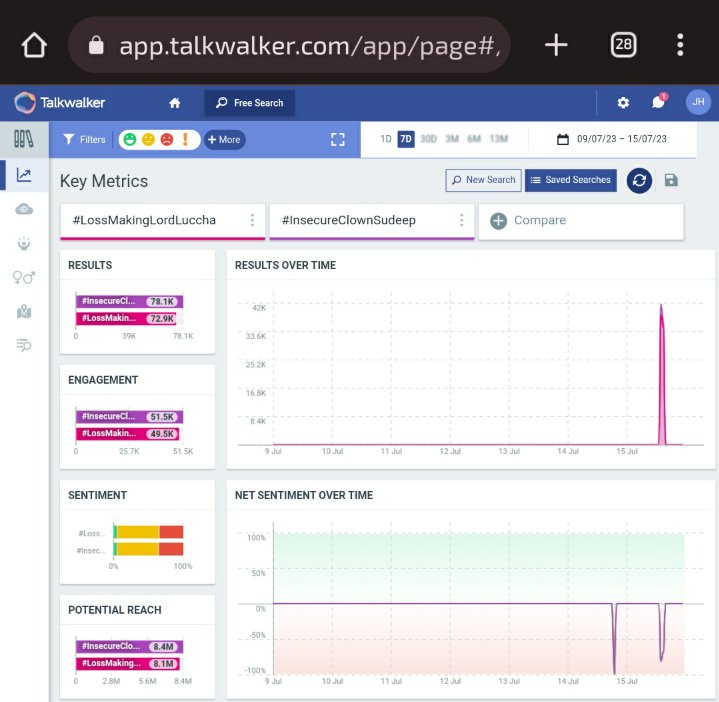Select the 6M time range
The height and width of the screenshot is (702, 719).
474,139
